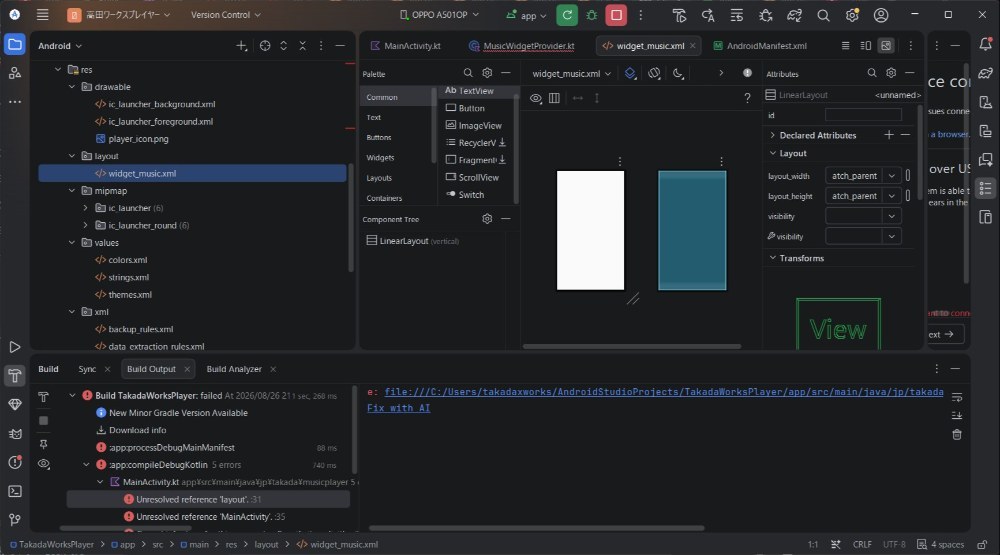Click the Sync Project with Gradle icon

(x=794, y=15)
